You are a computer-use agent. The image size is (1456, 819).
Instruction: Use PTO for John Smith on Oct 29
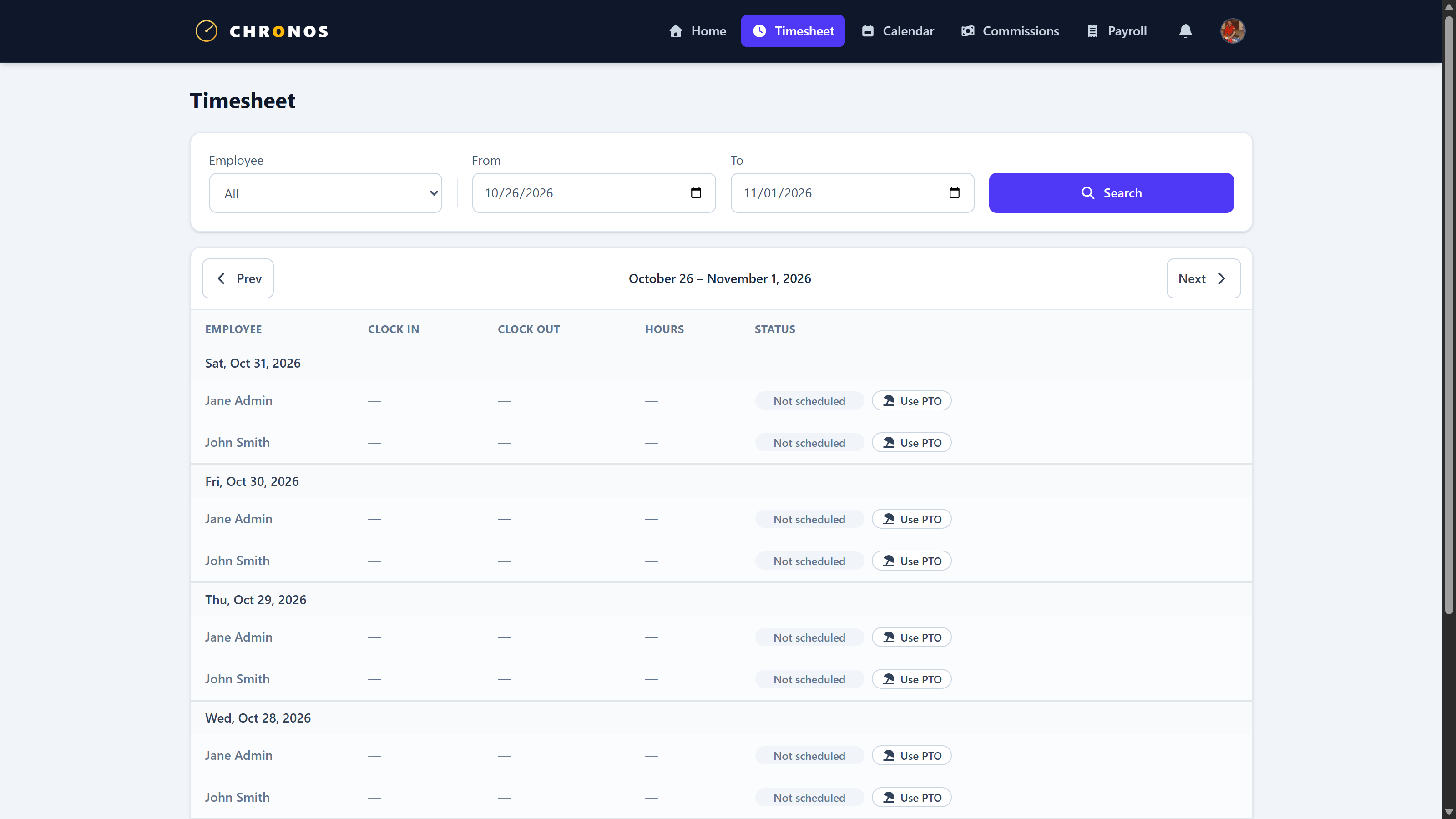point(911,679)
